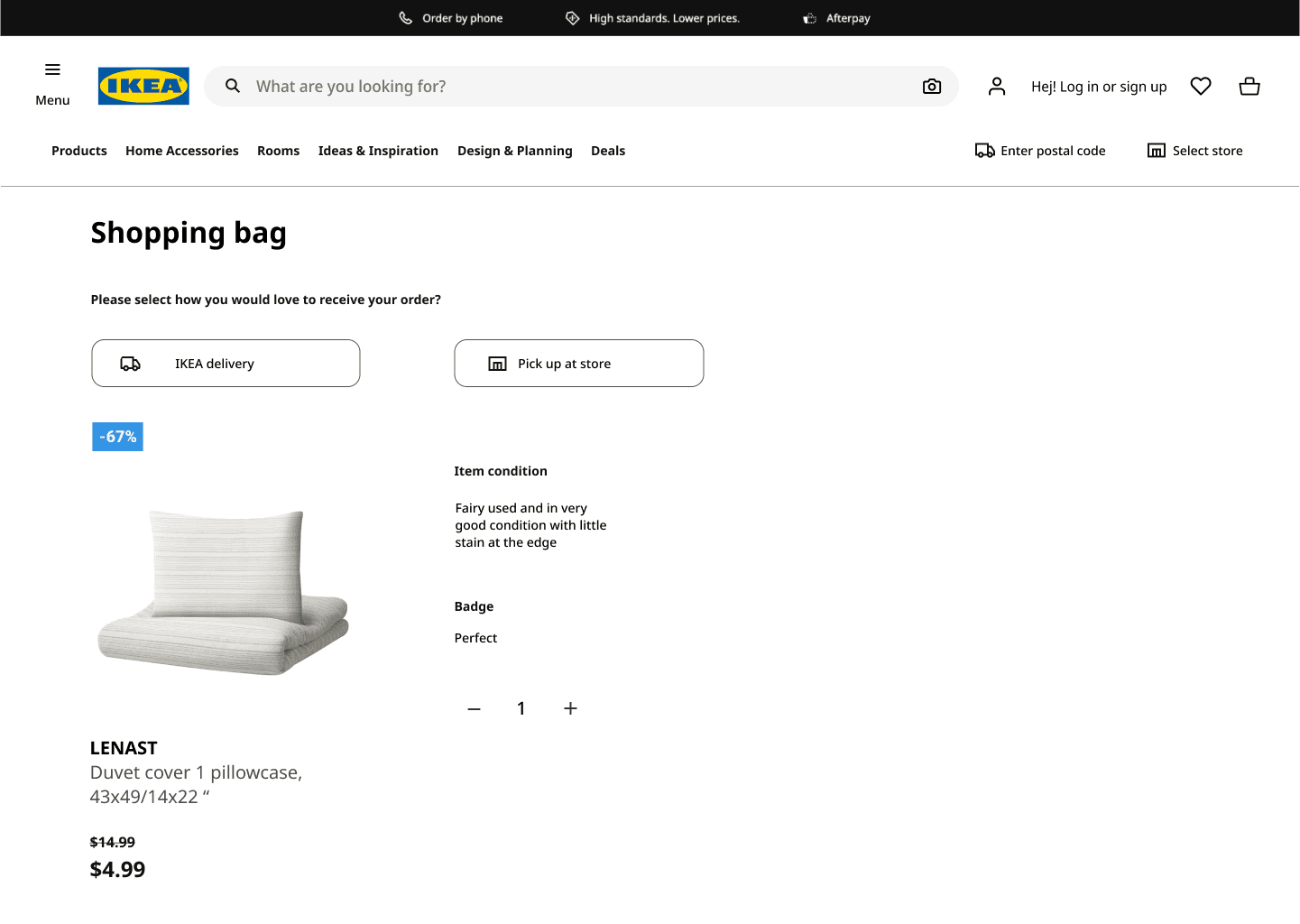Open the shopping bag icon
1300x924 pixels.
point(1249,86)
